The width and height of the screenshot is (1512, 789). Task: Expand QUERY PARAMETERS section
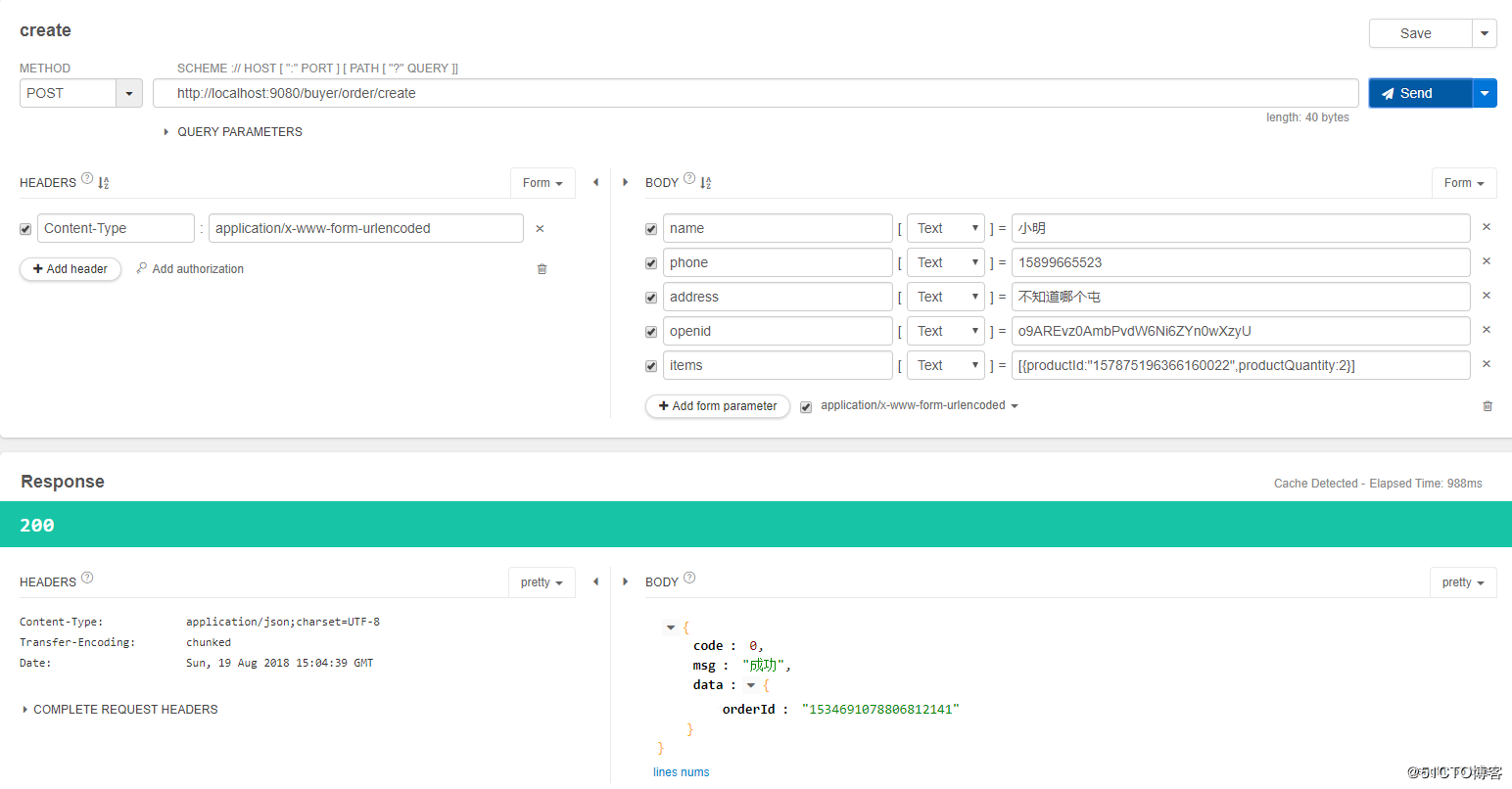(x=233, y=132)
